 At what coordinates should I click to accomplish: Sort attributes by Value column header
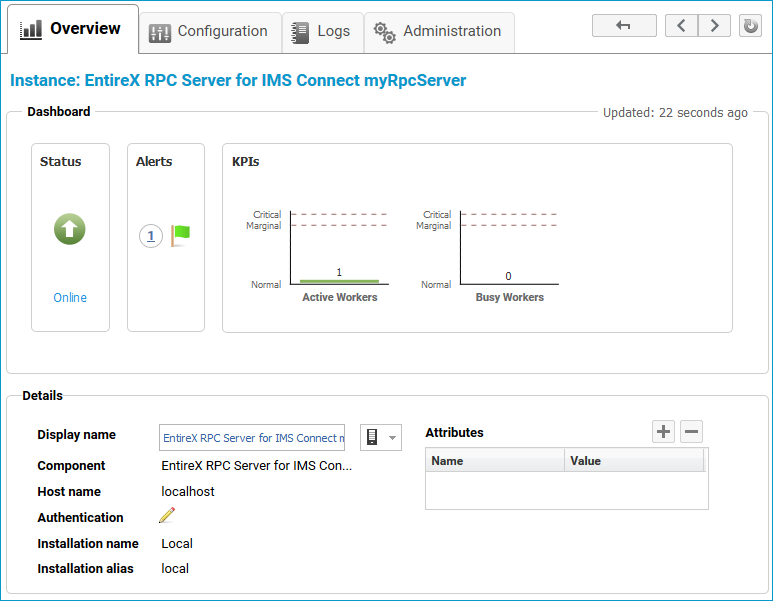[x=634, y=461]
